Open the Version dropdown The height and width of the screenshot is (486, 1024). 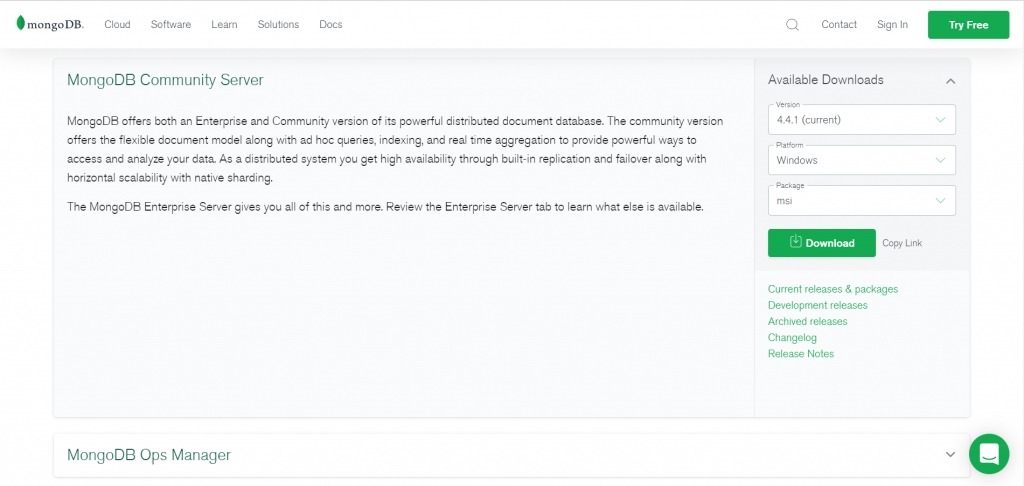click(861, 120)
